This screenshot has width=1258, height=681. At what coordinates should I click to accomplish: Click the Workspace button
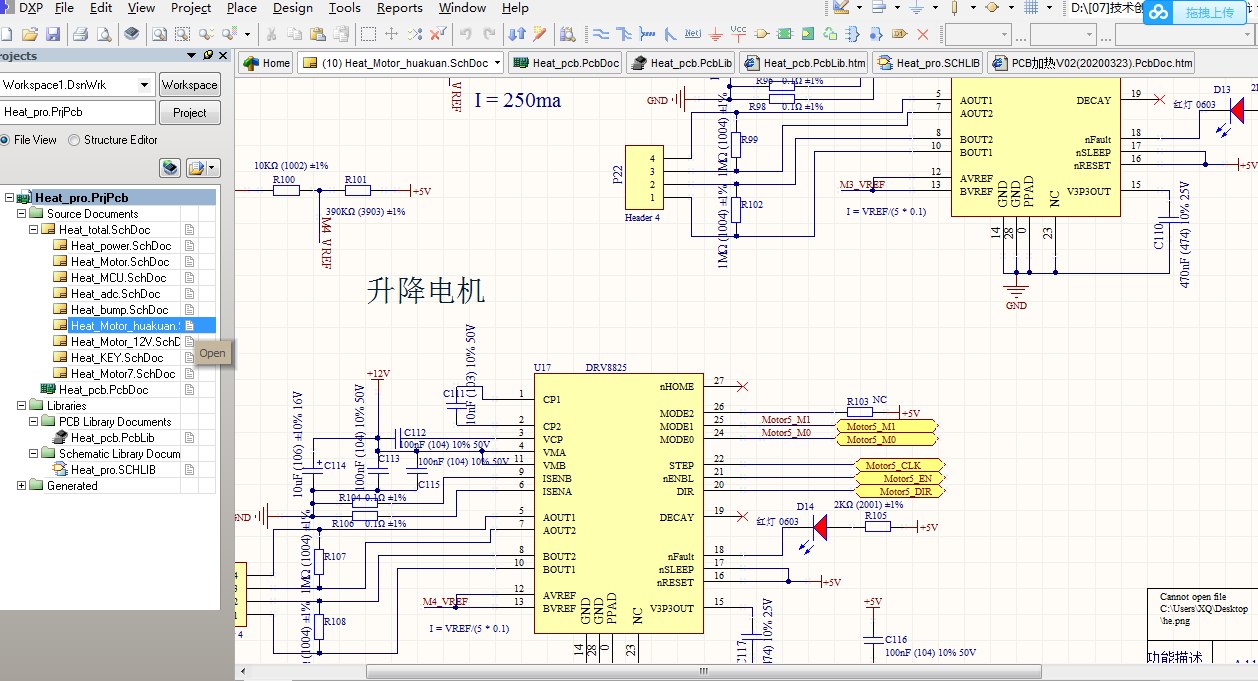coord(189,85)
